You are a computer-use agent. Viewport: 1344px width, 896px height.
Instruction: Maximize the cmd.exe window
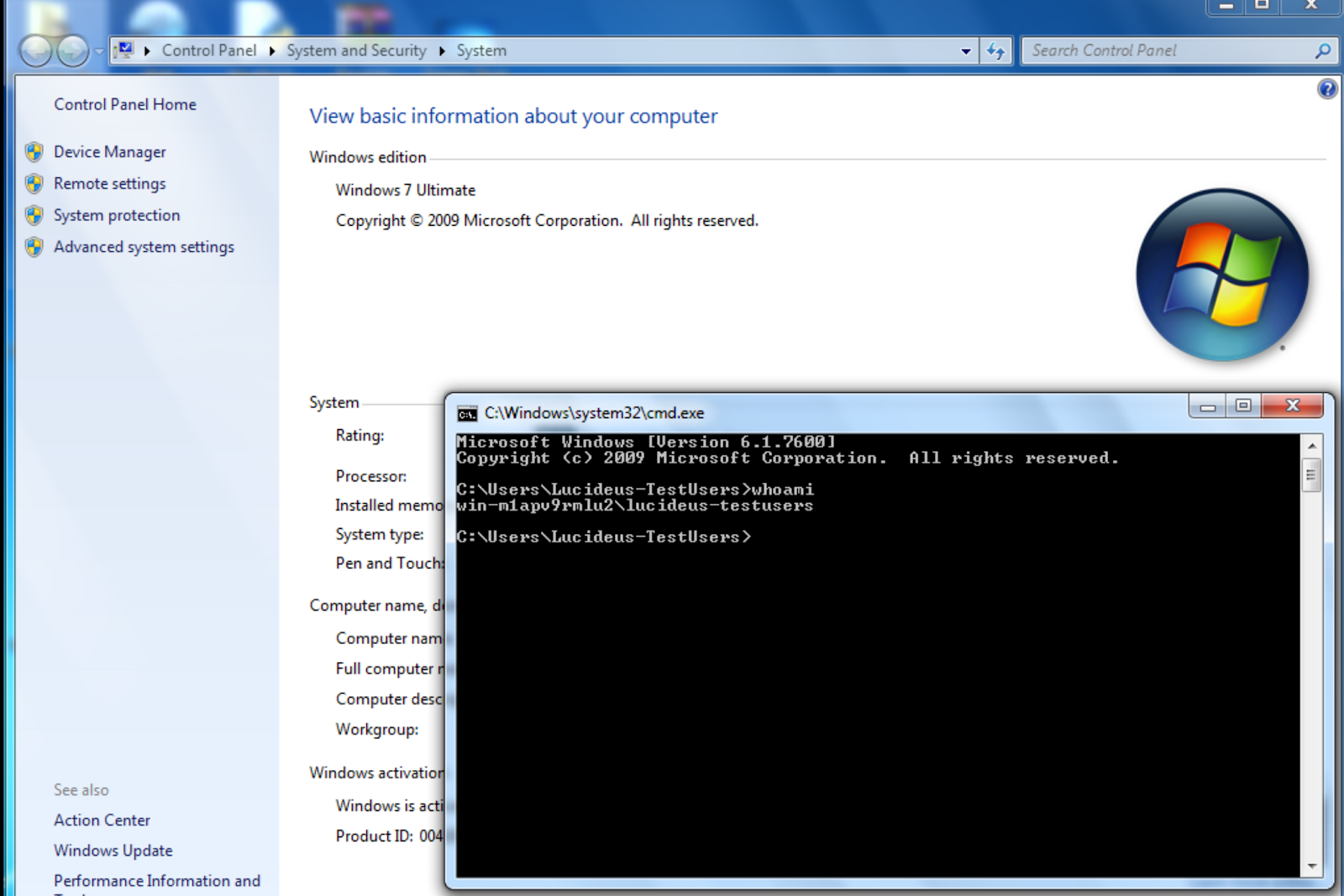click(x=1243, y=406)
